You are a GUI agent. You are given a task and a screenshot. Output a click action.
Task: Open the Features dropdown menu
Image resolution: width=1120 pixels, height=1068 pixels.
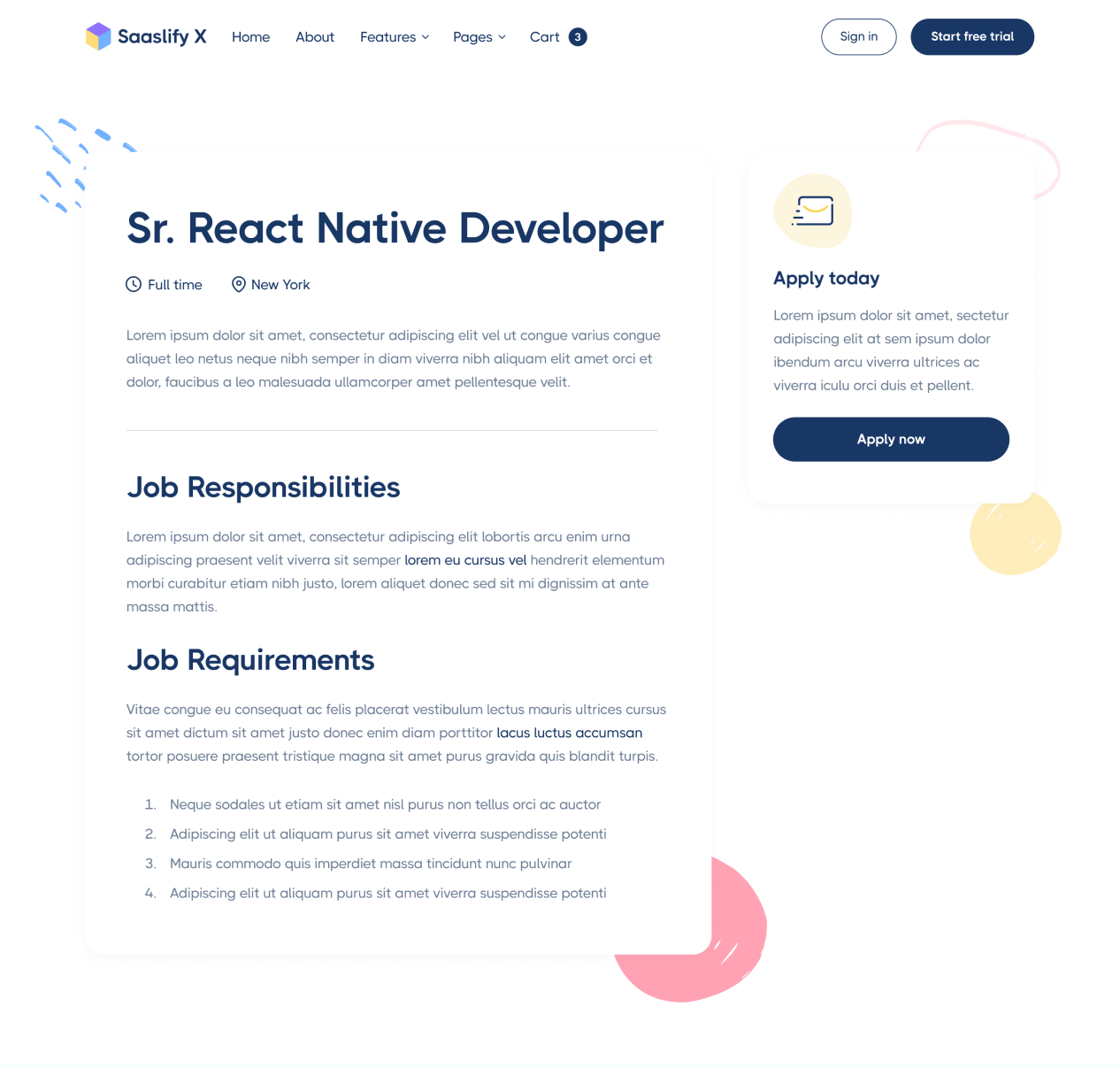click(388, 37)
